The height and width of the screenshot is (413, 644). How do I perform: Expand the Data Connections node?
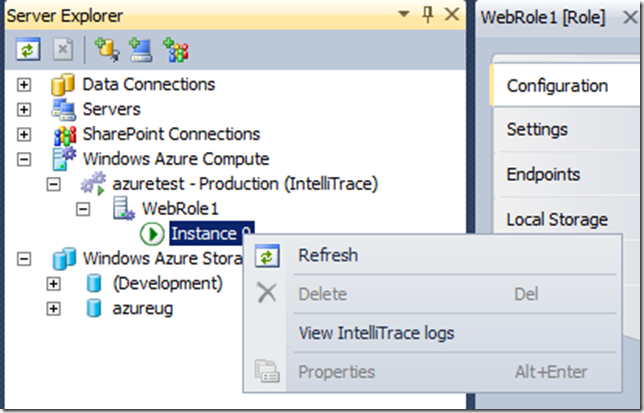coord(25,85)
